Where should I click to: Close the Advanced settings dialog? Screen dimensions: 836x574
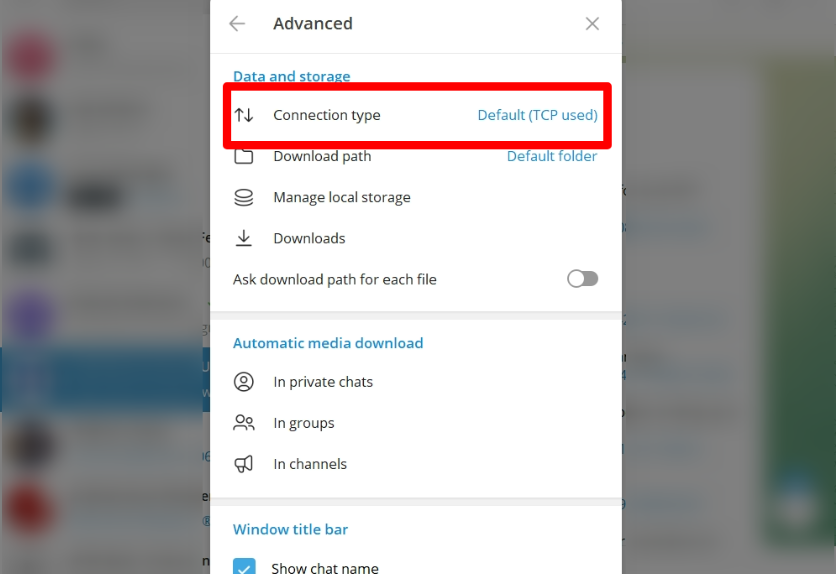click(592, 24)
